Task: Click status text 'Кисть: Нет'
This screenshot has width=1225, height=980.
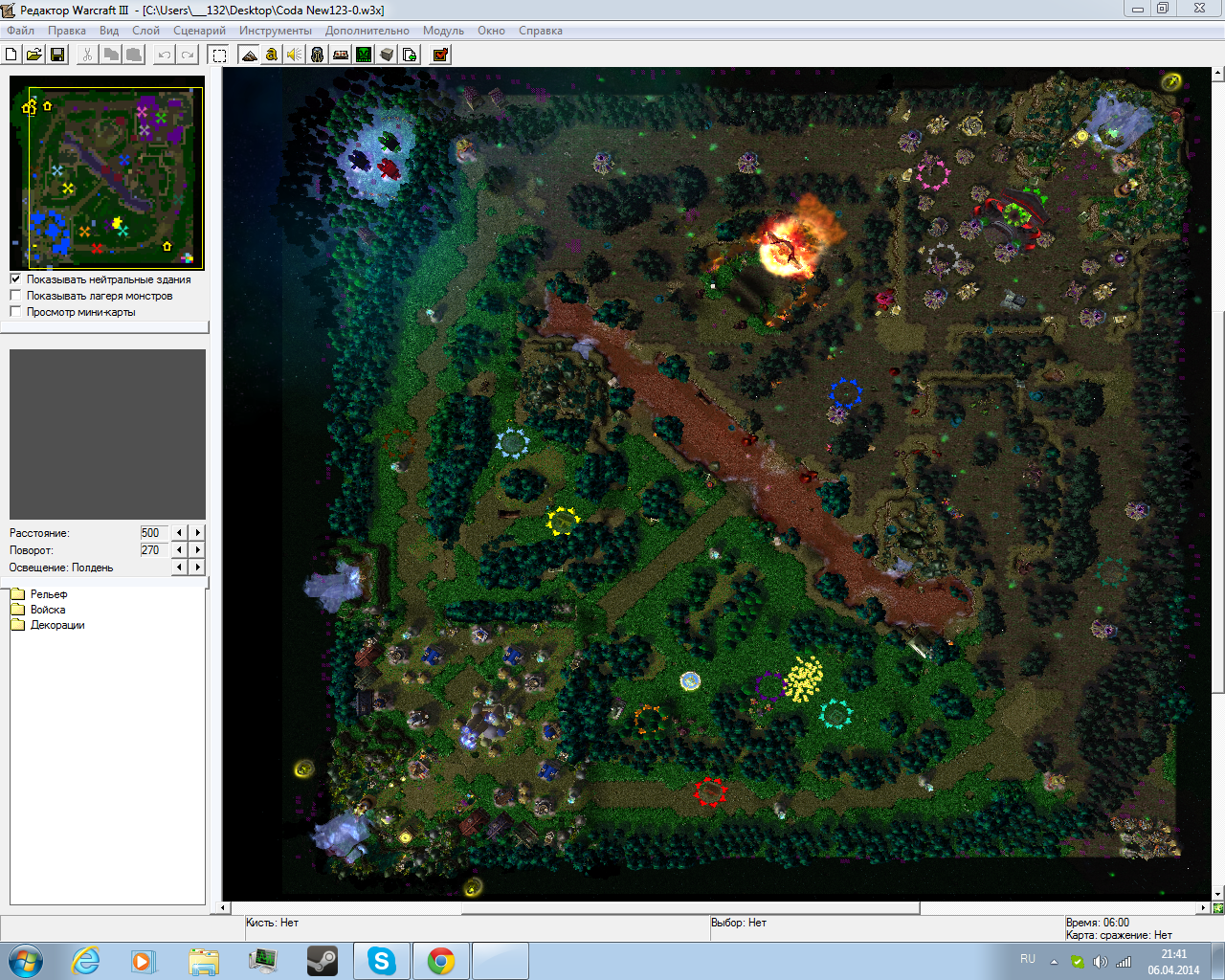Action: [x=272, y=923]
